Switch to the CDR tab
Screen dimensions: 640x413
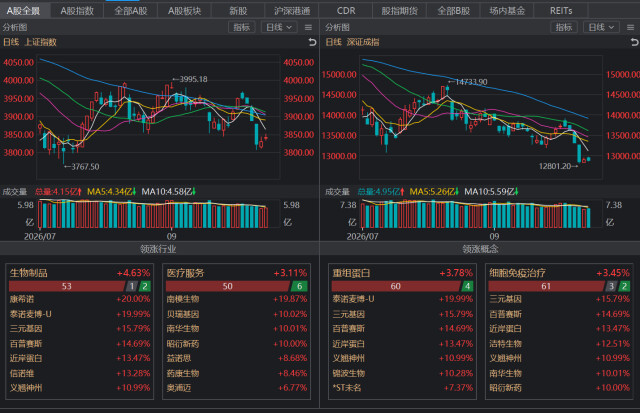[346, 11]
